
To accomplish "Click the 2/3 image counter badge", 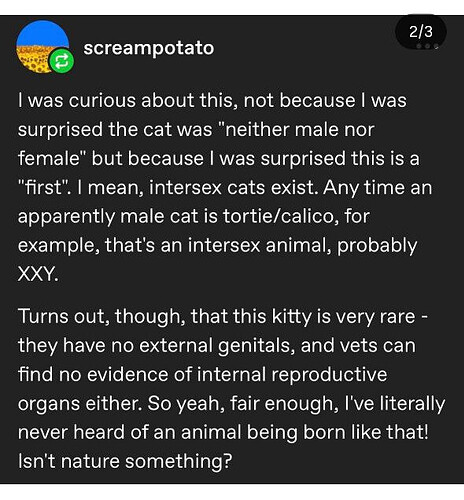I will [x=421, y=32].
